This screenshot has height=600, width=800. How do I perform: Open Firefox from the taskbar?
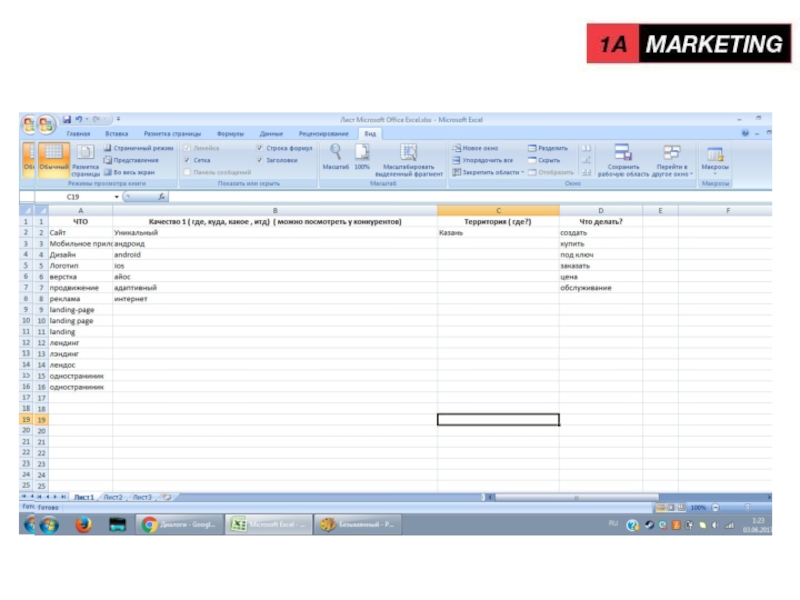click(x=83, y=524)
